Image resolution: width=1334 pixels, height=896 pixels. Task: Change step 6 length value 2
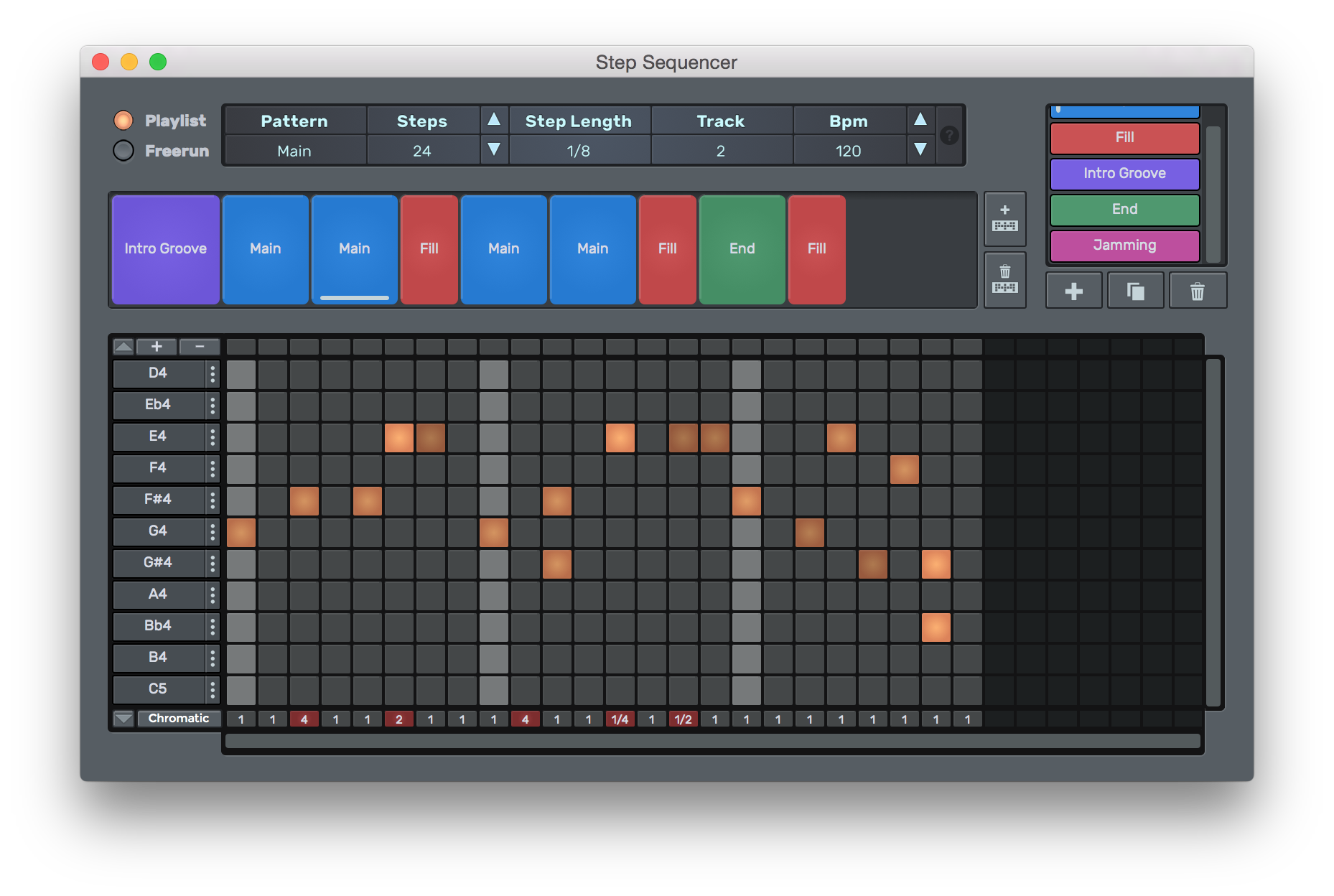(x=399, y=719)
